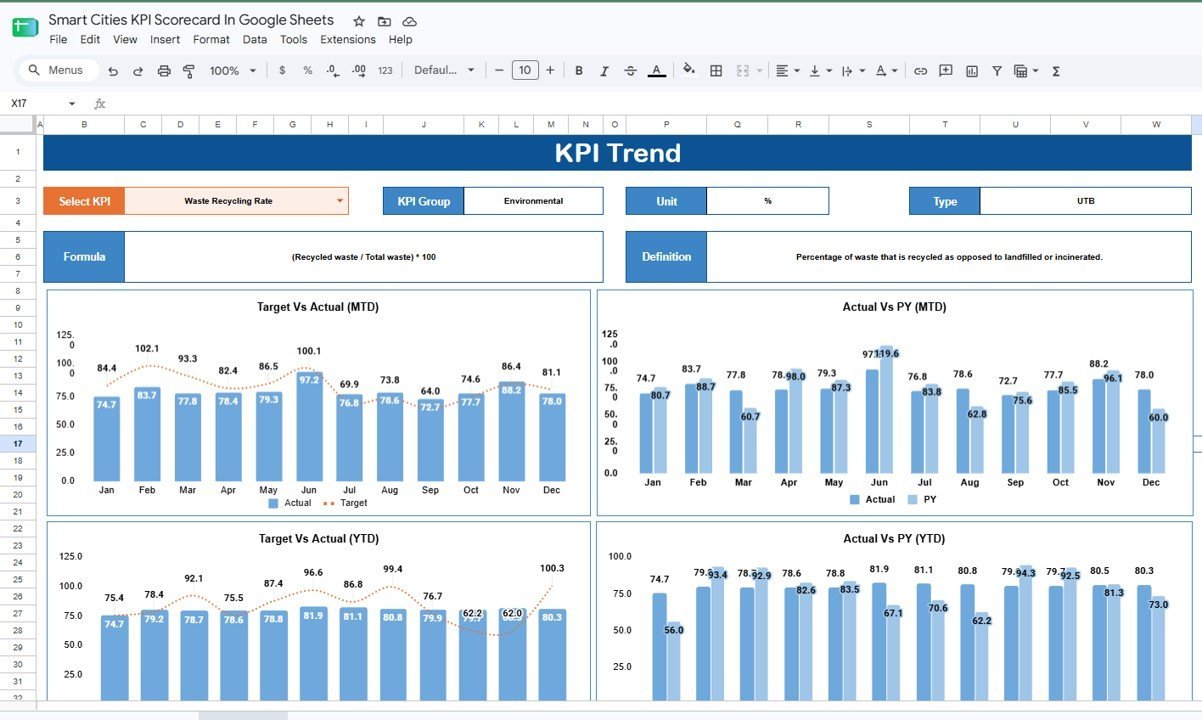Viewport: 1202px width, 720px height.
Task: Star this spreadsheet
Action: point(358,21)
